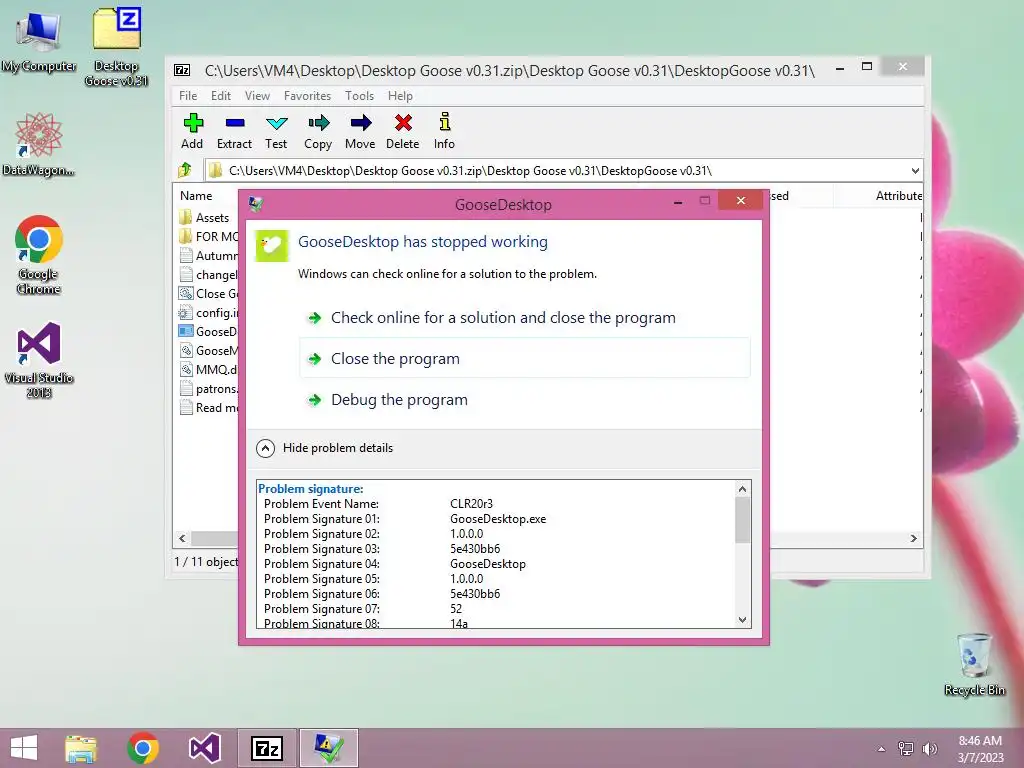Click the Attributes column header
This screenshot has width=1024, height=768.
[899, 196]
